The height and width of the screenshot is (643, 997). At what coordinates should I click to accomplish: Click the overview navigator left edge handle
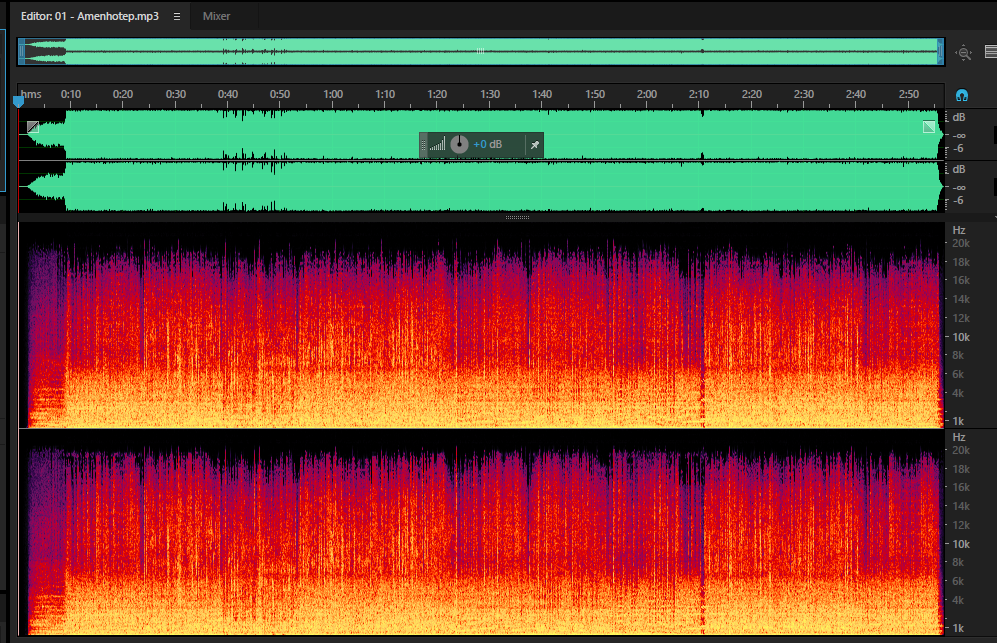[21, 52]
